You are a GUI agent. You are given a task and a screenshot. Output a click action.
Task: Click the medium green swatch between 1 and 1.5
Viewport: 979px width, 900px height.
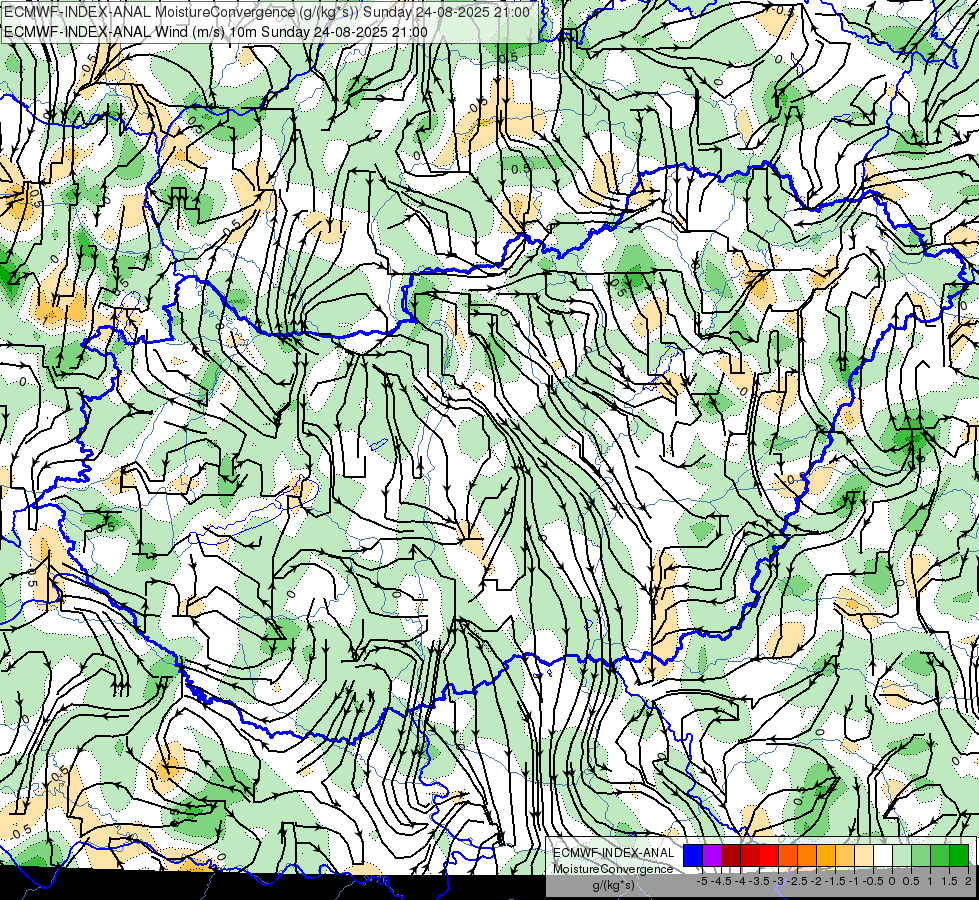[x=940, y=856]
